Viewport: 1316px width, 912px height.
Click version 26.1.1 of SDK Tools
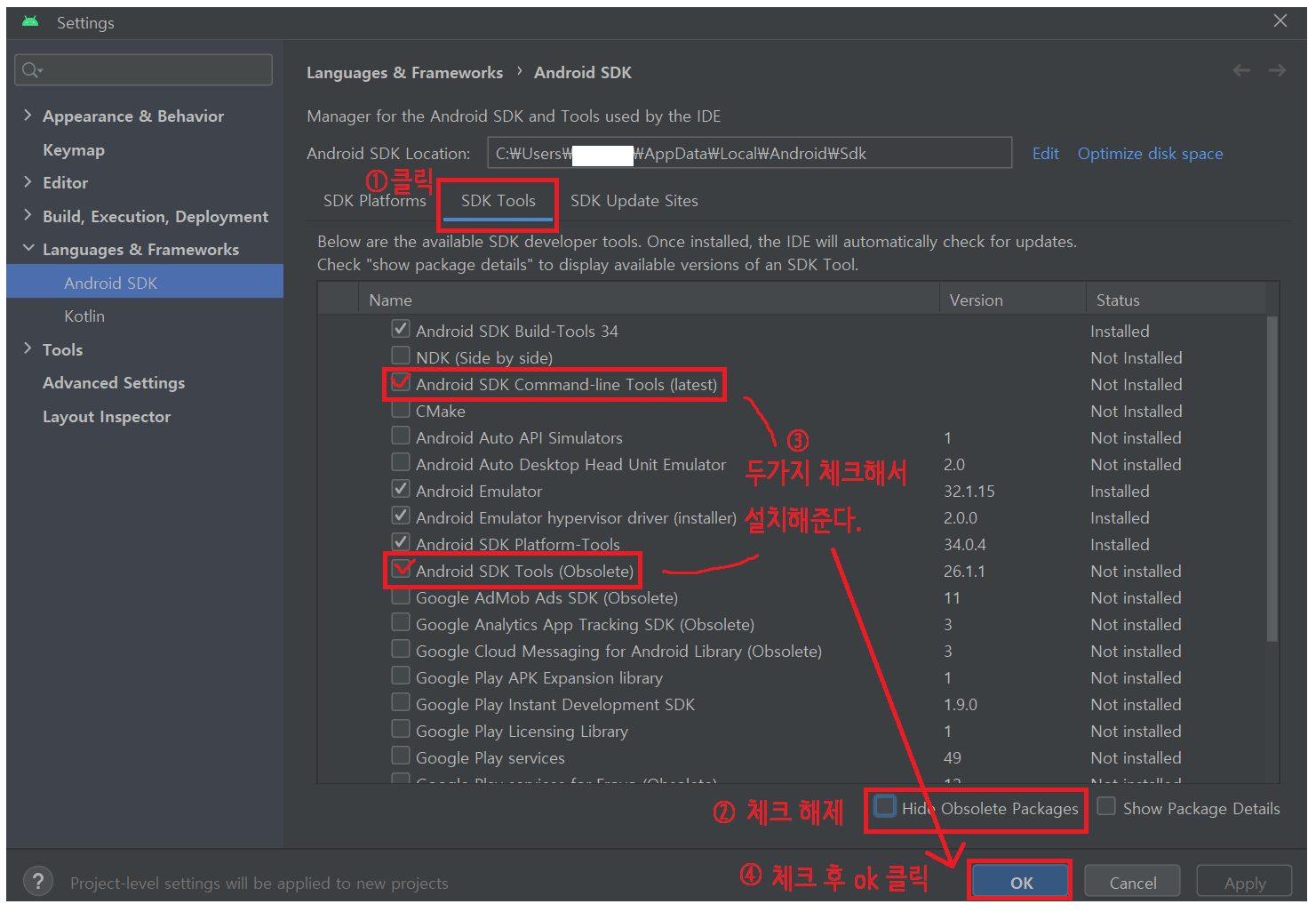click(x=964, y=572)
